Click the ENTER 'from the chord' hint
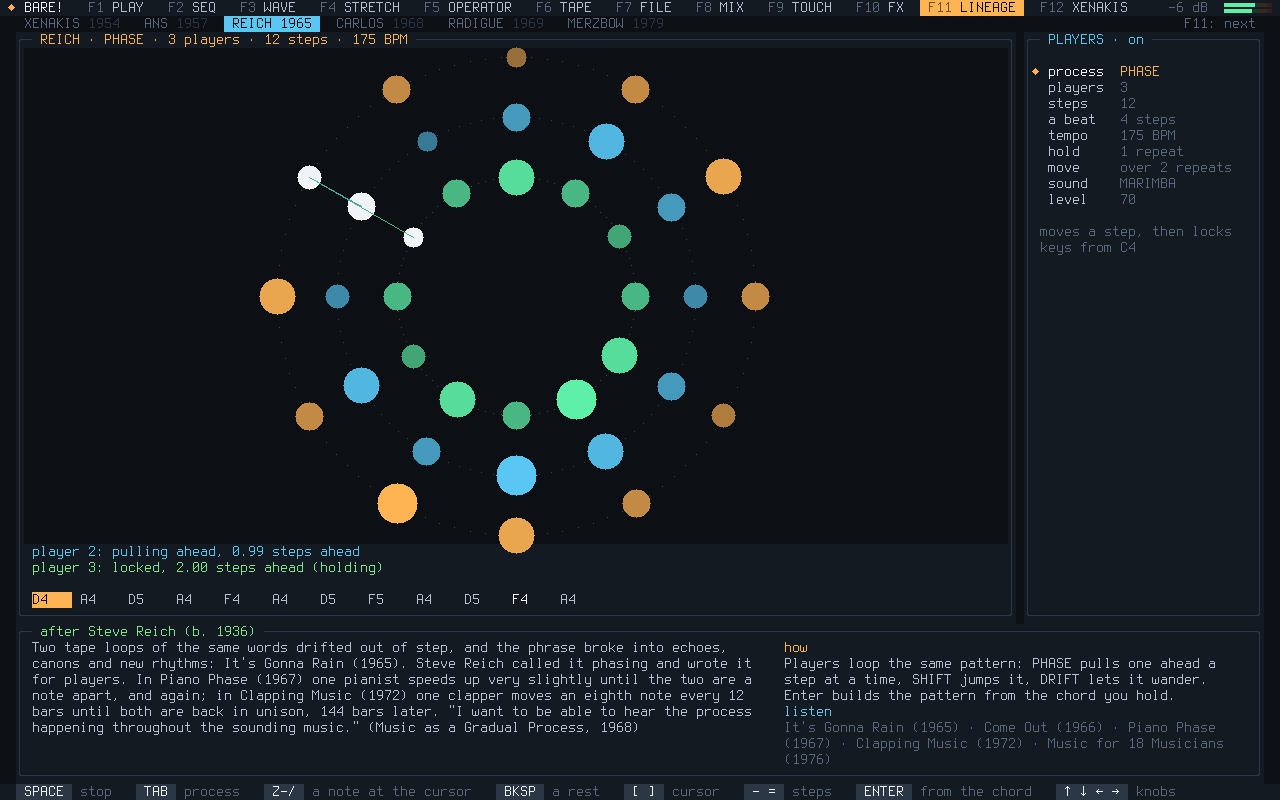 (944, 792)
